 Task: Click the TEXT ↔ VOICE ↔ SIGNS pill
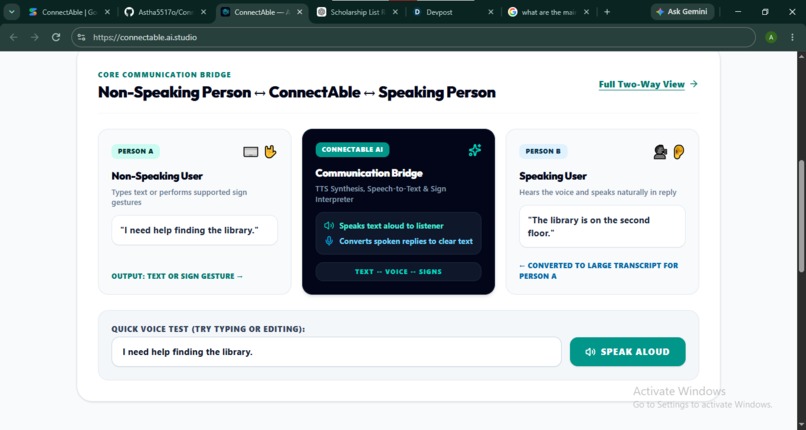[x=398, y=271]
